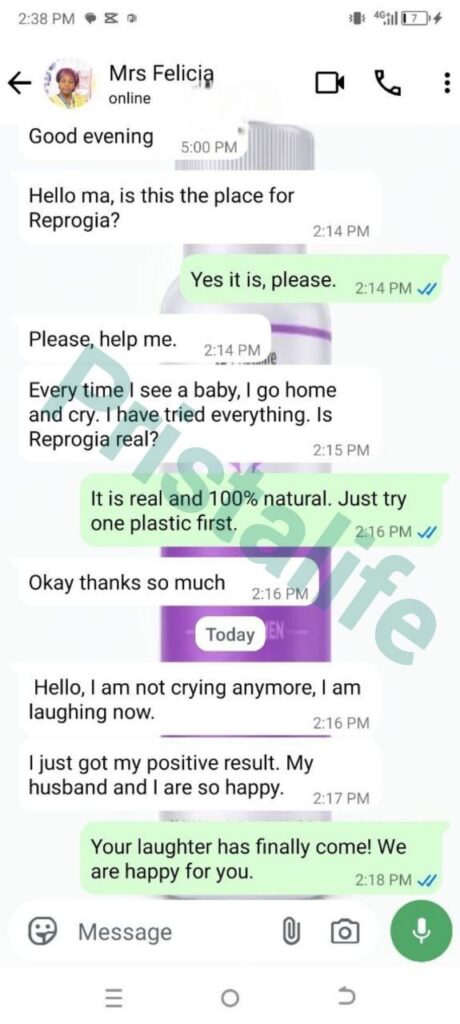Image resolution: width=460 pixels, height=1024 pixels.
Task: Start a video call with Mrs Felicia
Action: tap(331, 83)
